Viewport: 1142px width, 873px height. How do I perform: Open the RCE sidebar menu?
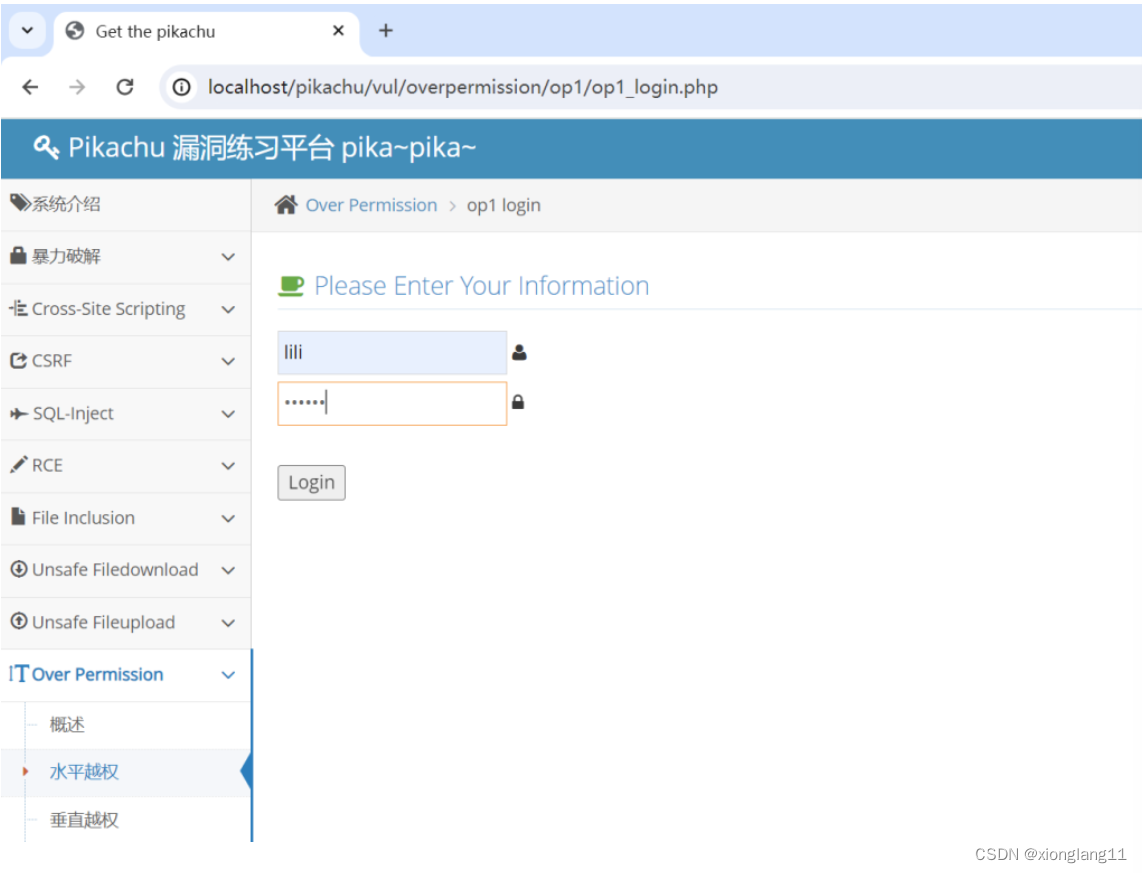pos(126,466)
